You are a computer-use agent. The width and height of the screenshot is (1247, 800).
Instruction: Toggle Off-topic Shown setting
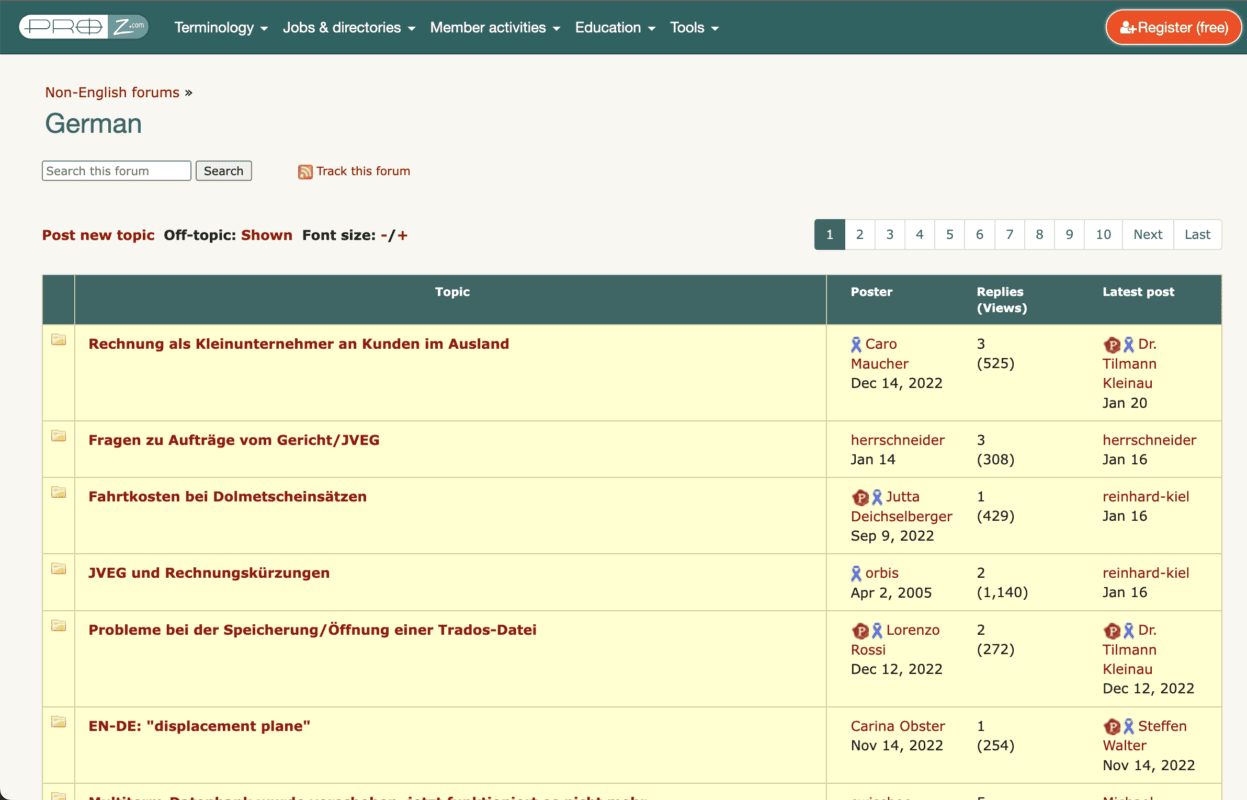coord(266,235)
